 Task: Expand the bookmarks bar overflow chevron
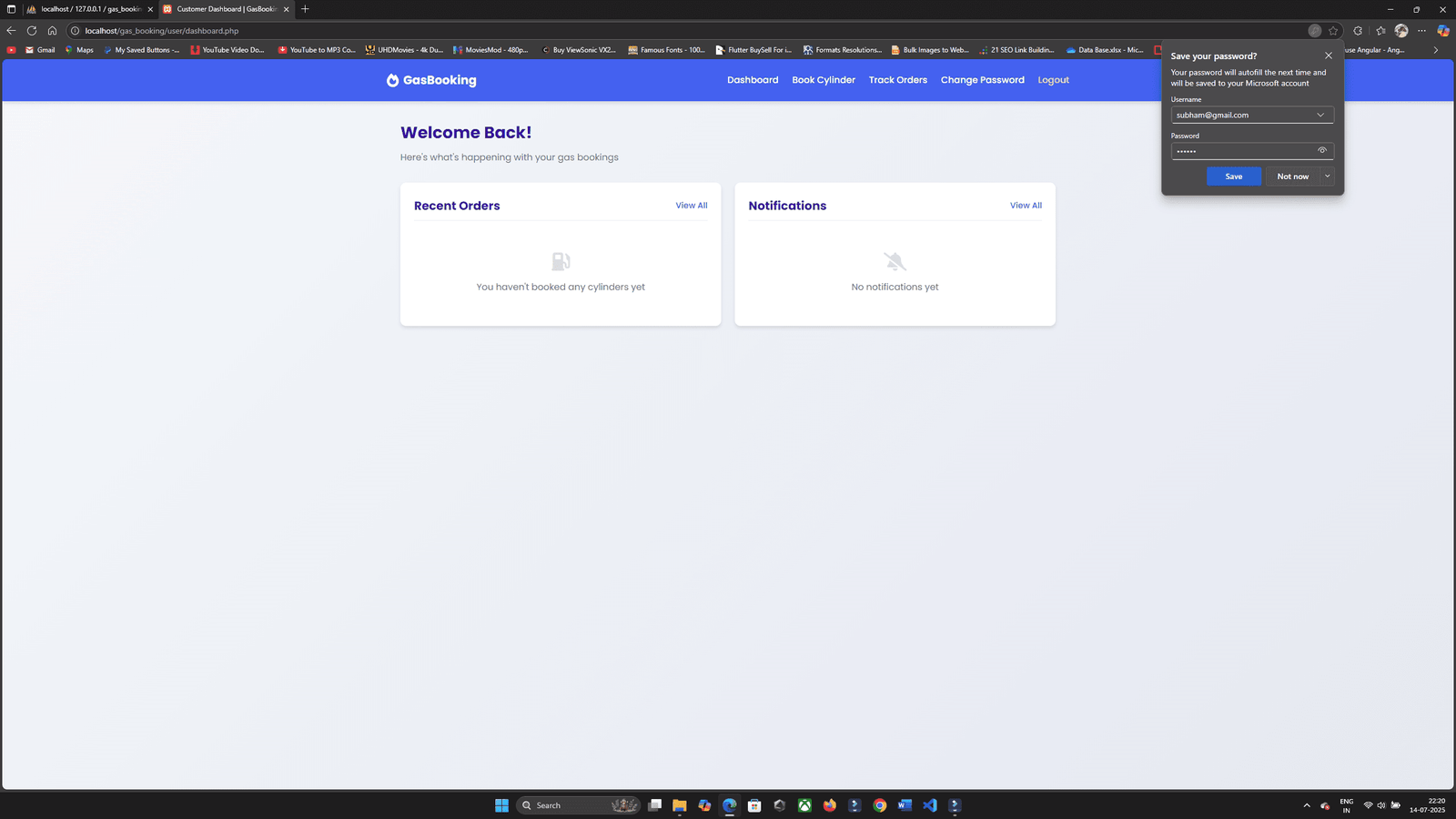pyautogui.click(x=1436, y=50)
